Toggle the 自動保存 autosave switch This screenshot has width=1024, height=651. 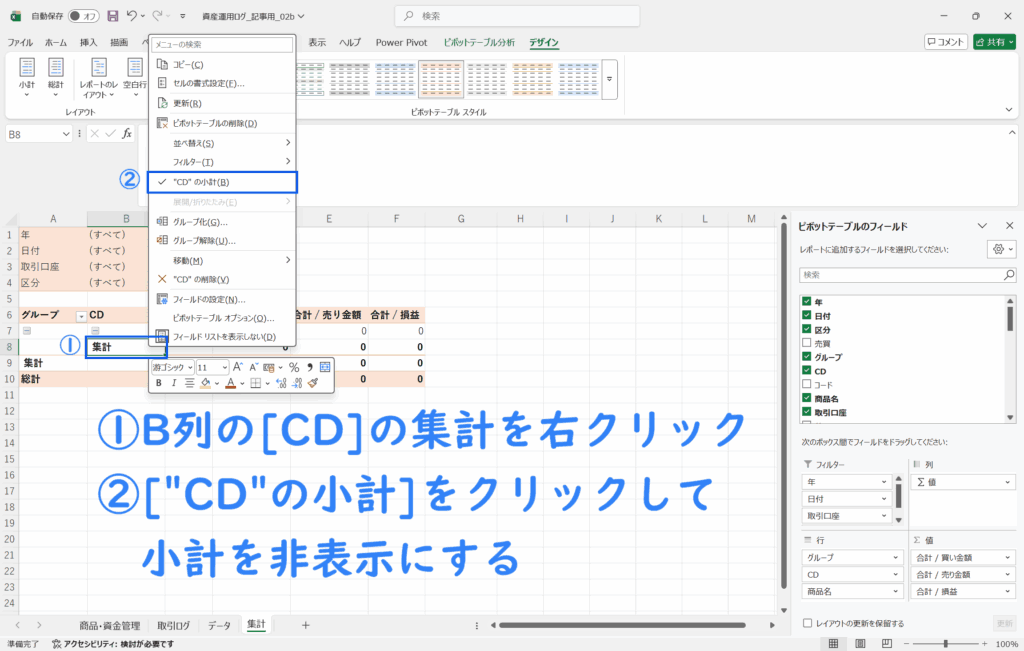point(83,17)
